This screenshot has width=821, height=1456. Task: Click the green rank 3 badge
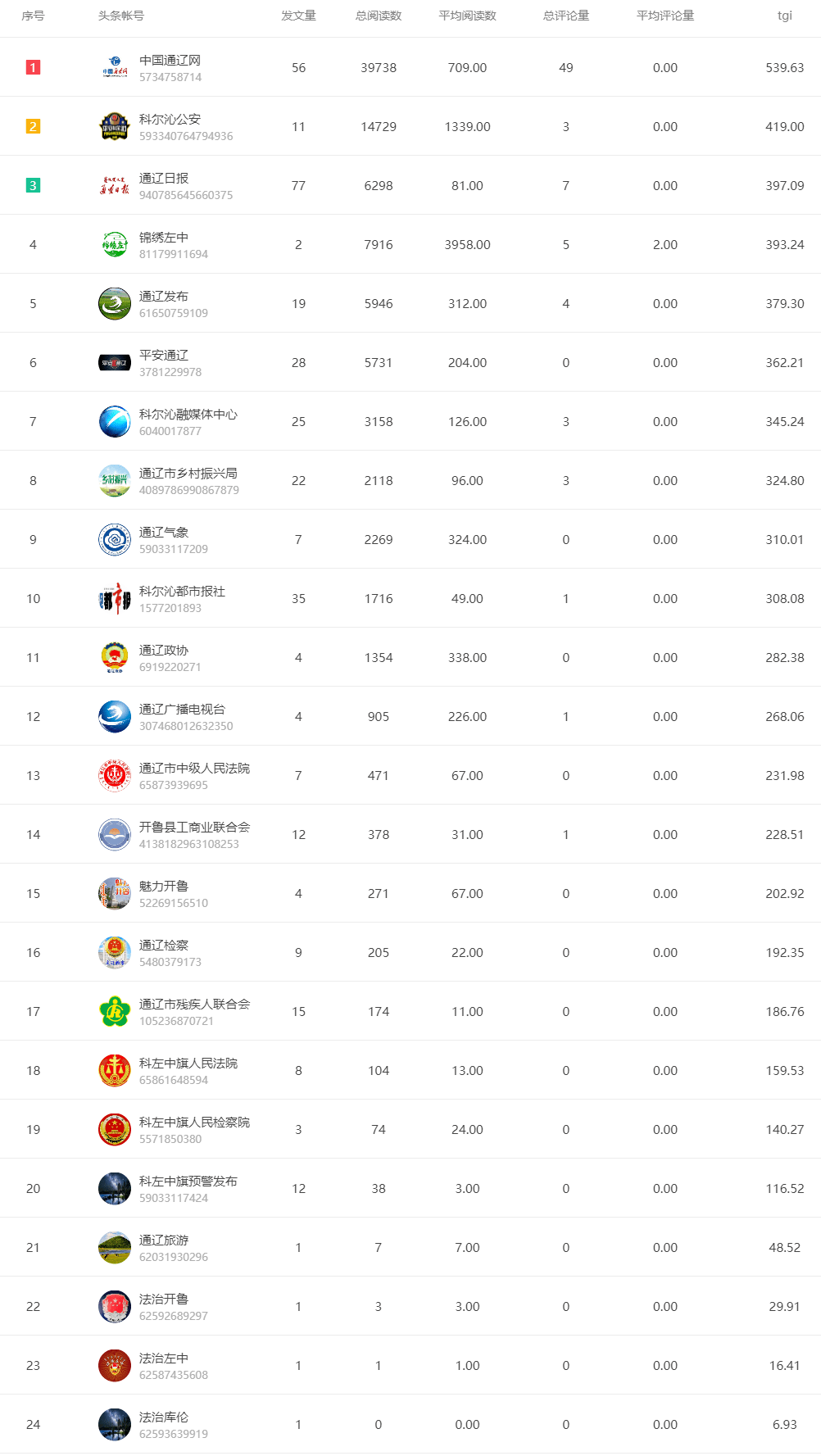[x=32, y=185]
